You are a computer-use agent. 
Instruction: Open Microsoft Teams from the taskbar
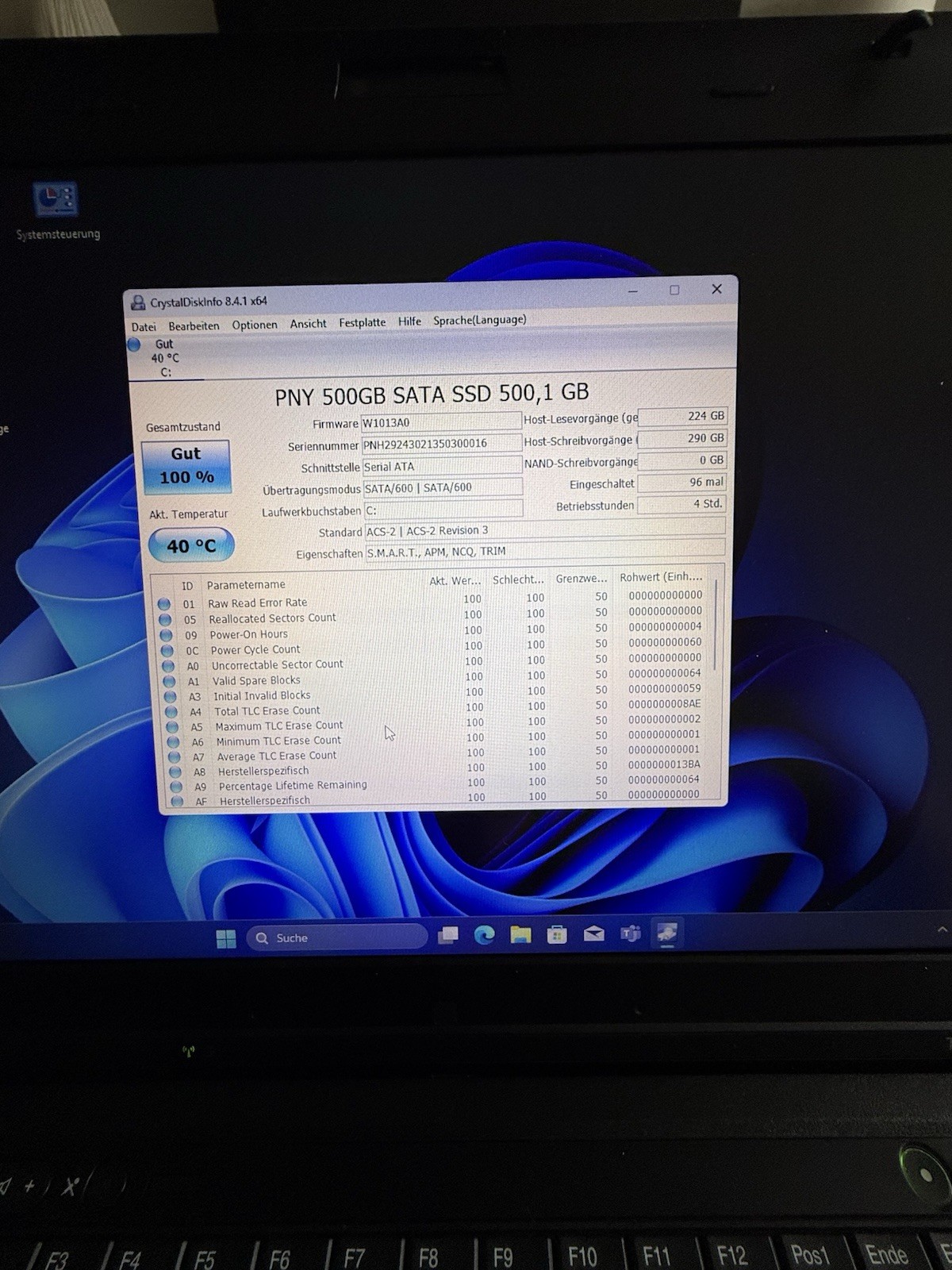click(630, 933)
